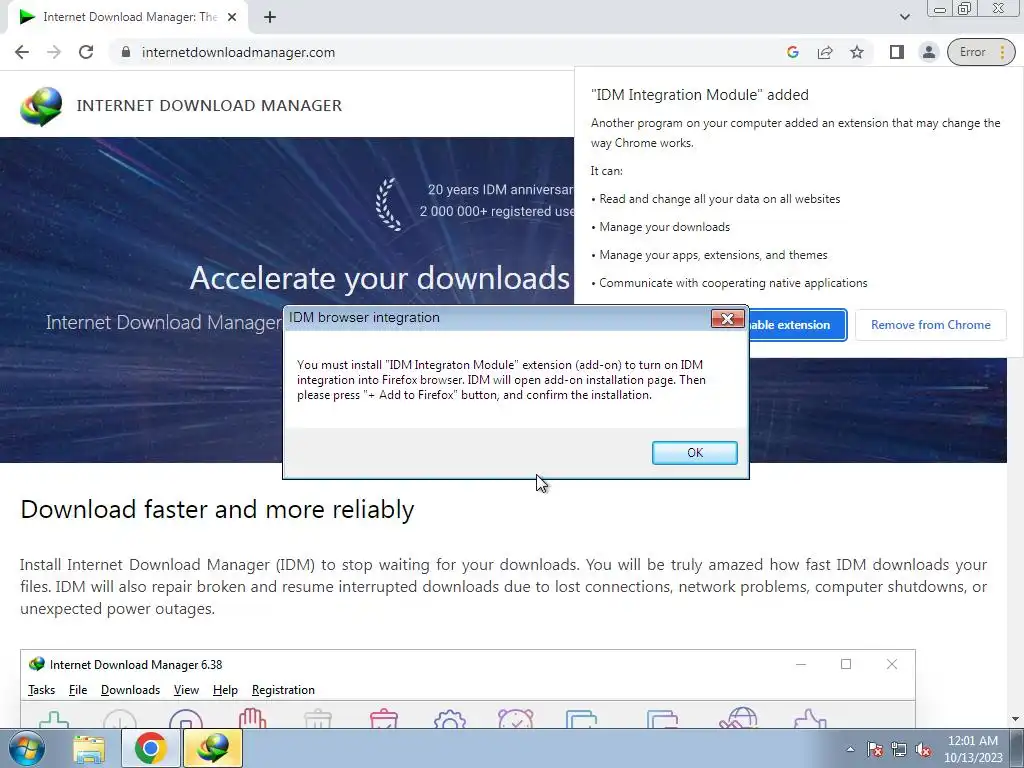
Task: Click the Chrome Error menu button
Action: [x=981, y=52]
